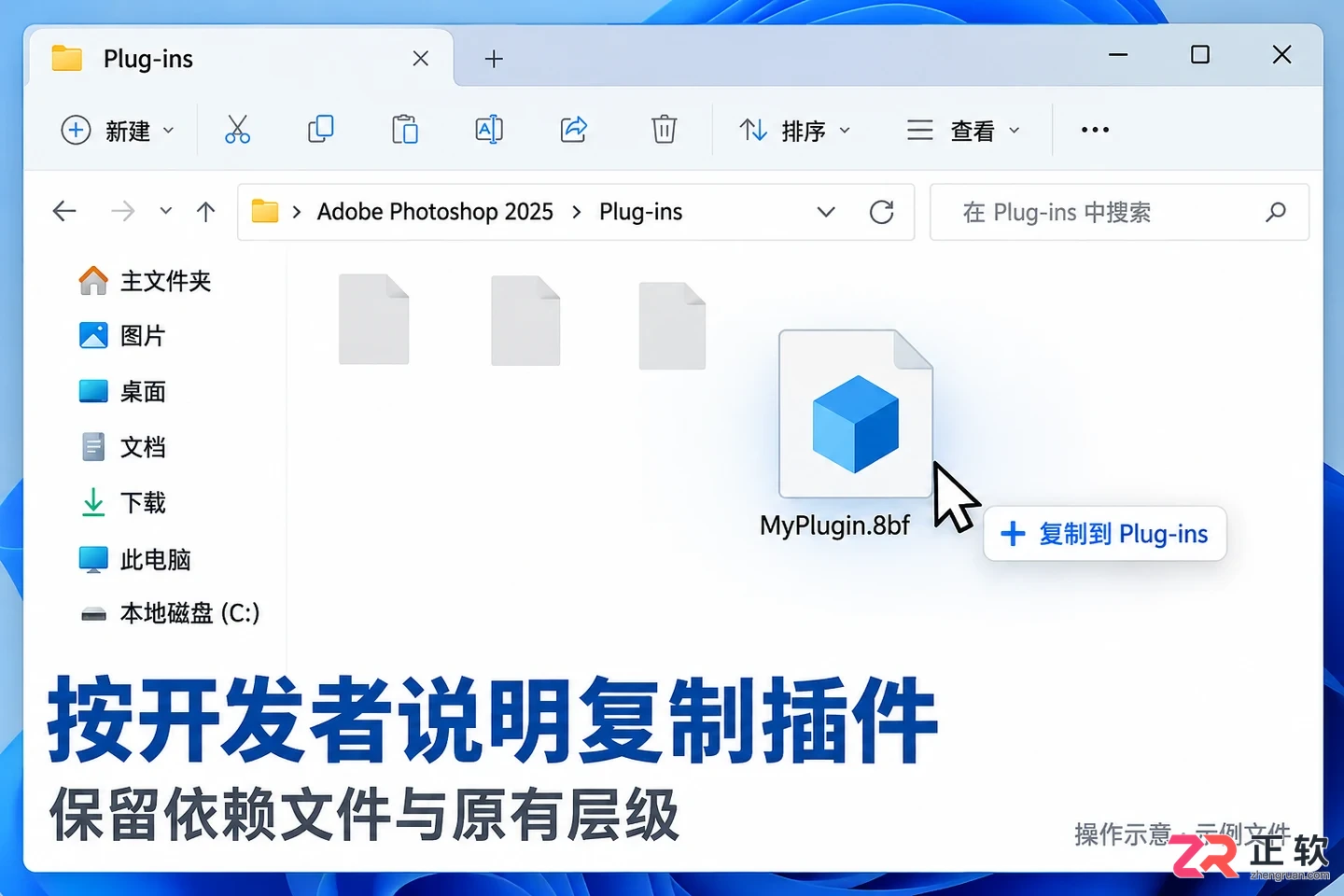Click the Delete trash can icon
1344x896 pixels.
click(664, 130)
